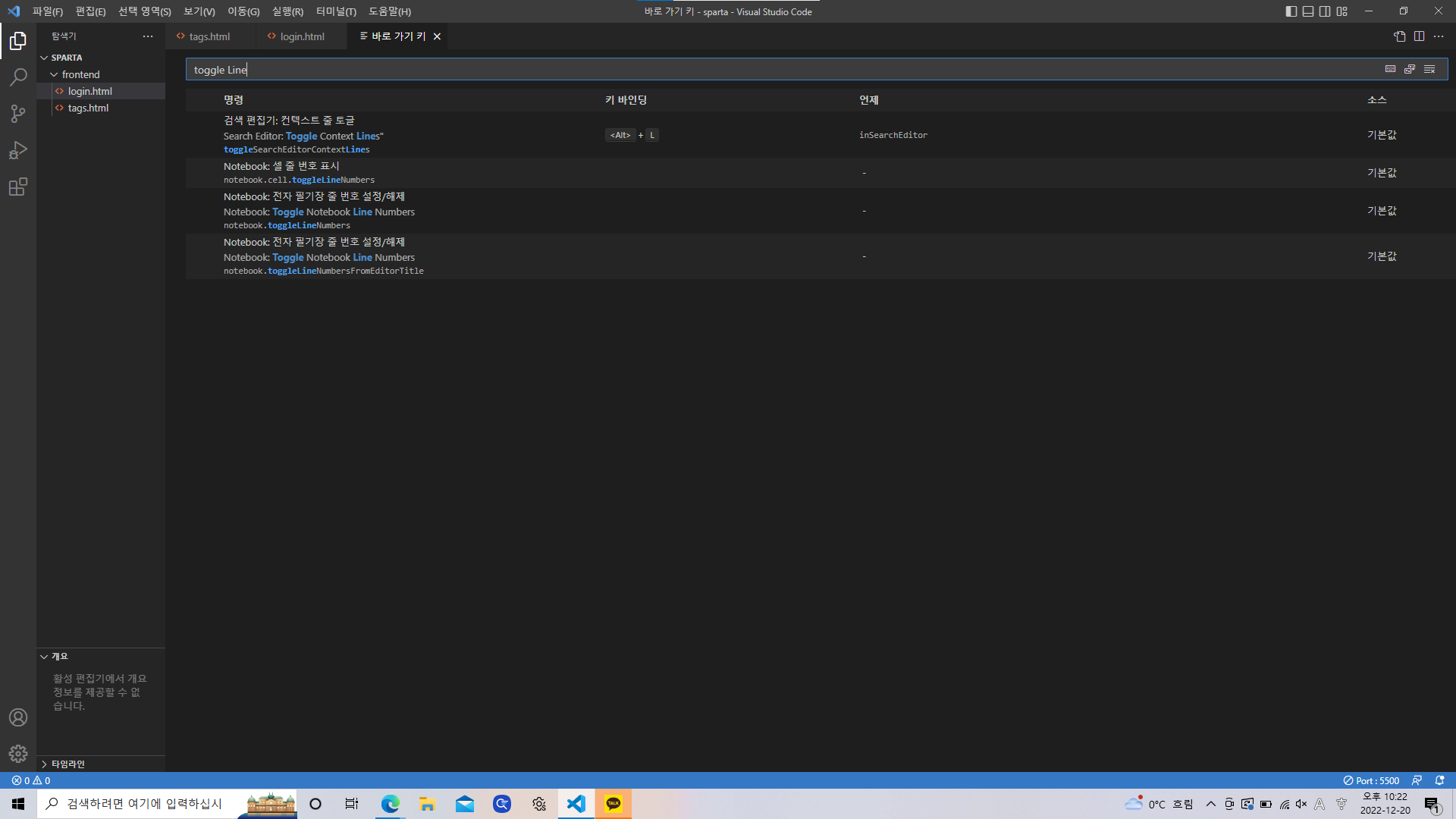Click the 키 바인딩 column header
1456x819 pixels.
point(626,100)
